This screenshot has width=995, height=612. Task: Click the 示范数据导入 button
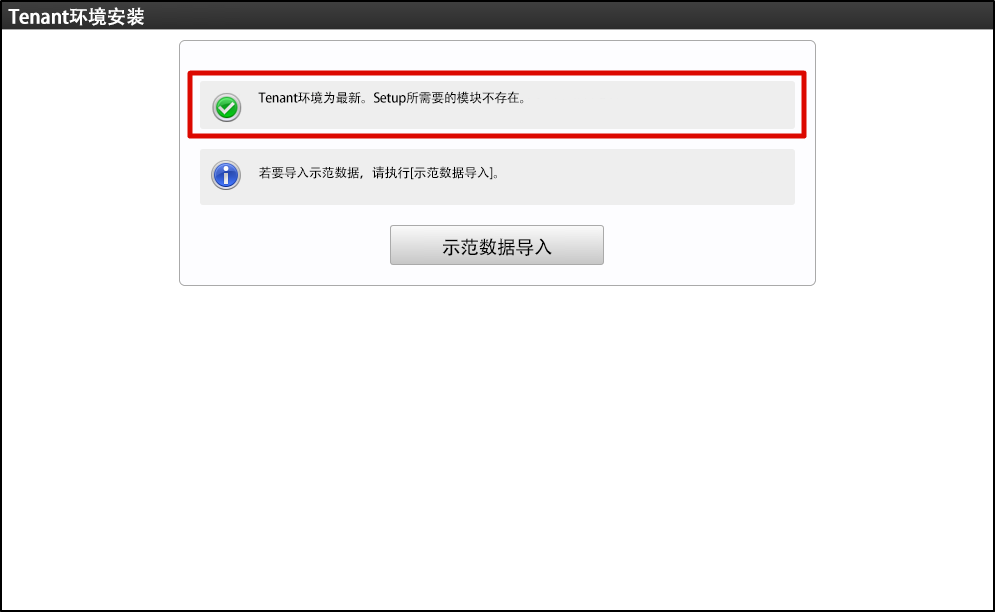pyautogui.click(x=497, y=245)
